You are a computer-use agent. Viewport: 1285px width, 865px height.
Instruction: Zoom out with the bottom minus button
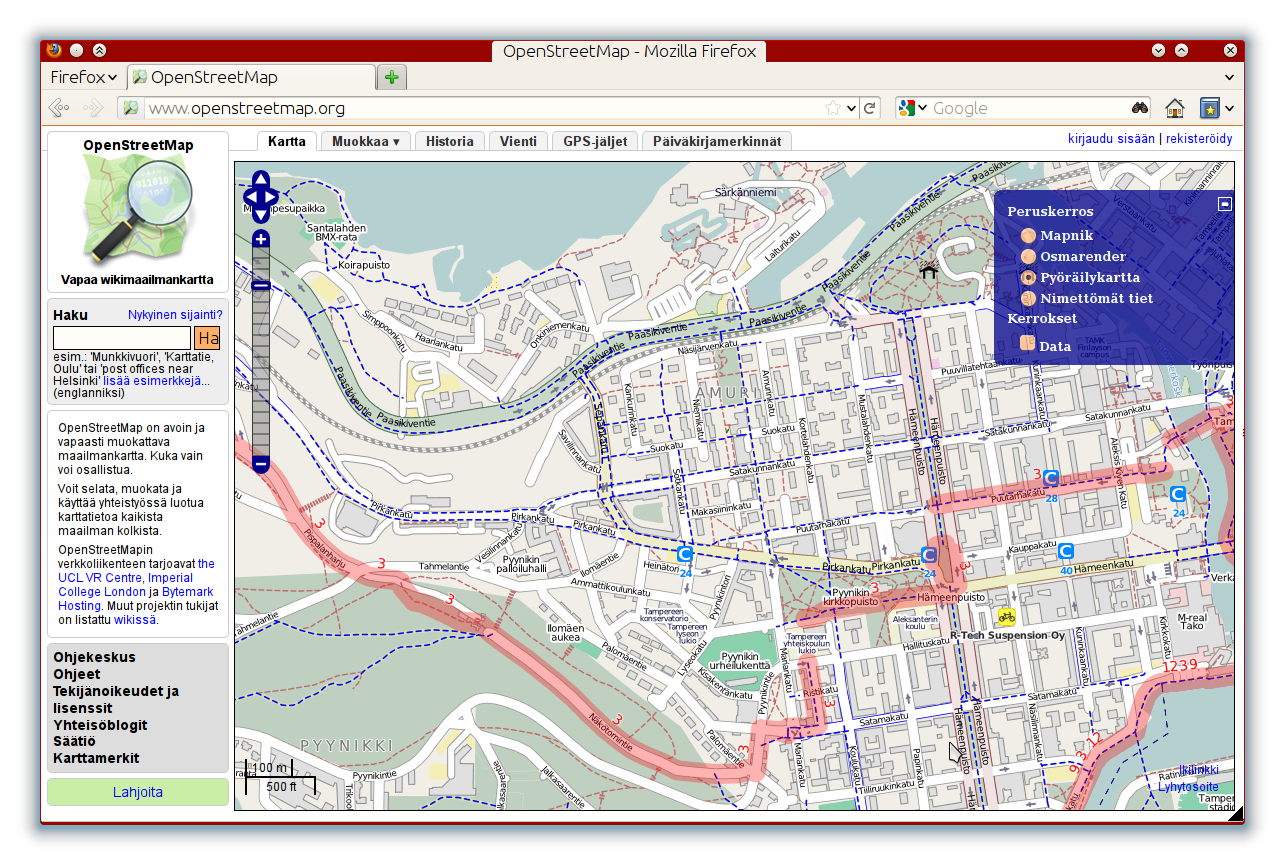click(x=261, y=464)
